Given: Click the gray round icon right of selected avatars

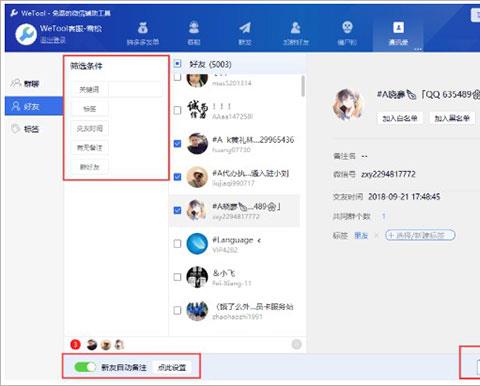Looking at the screenshot, I should 296,344.
